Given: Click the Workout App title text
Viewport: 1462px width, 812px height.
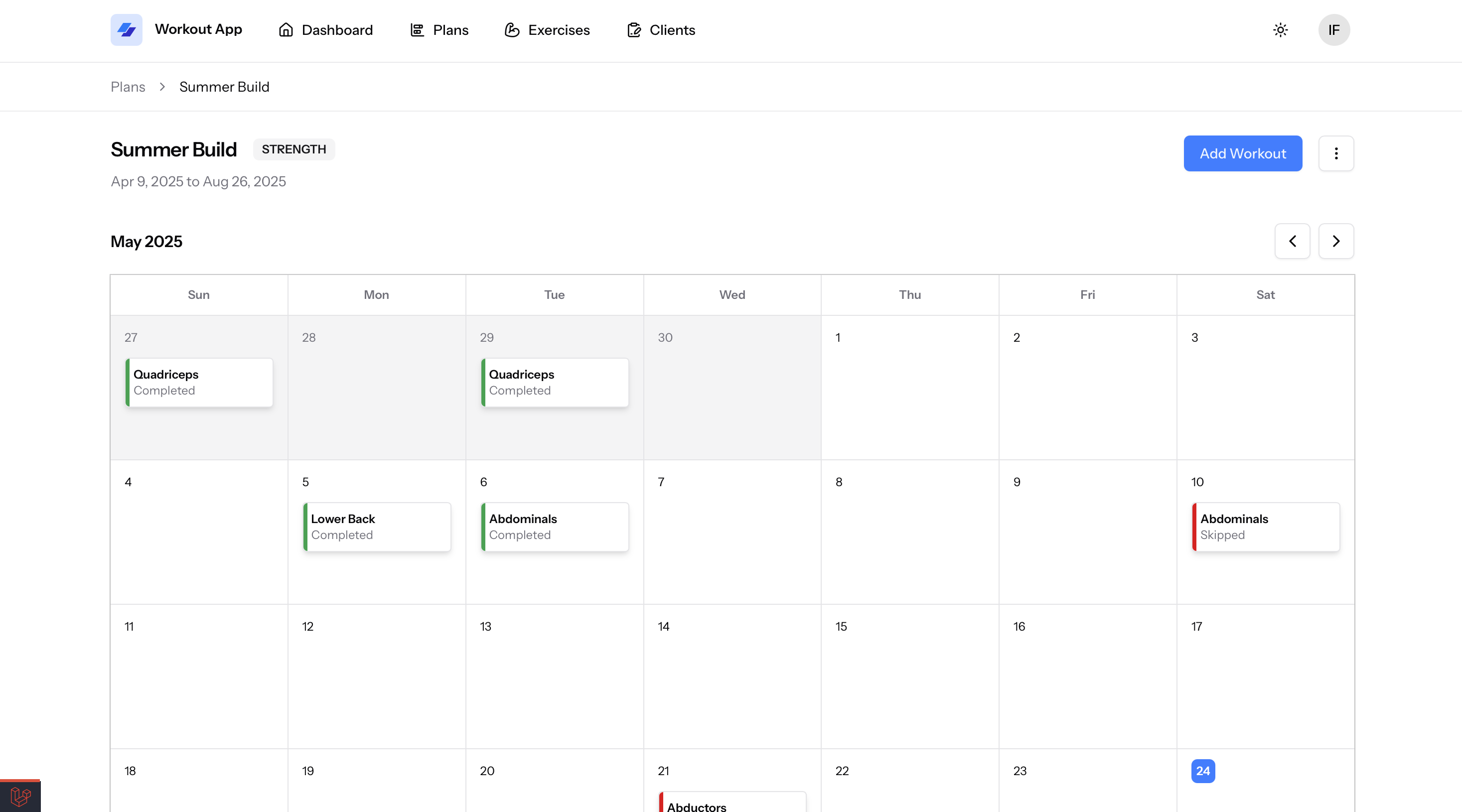Looking at the screenshot, I should (199, 29).
